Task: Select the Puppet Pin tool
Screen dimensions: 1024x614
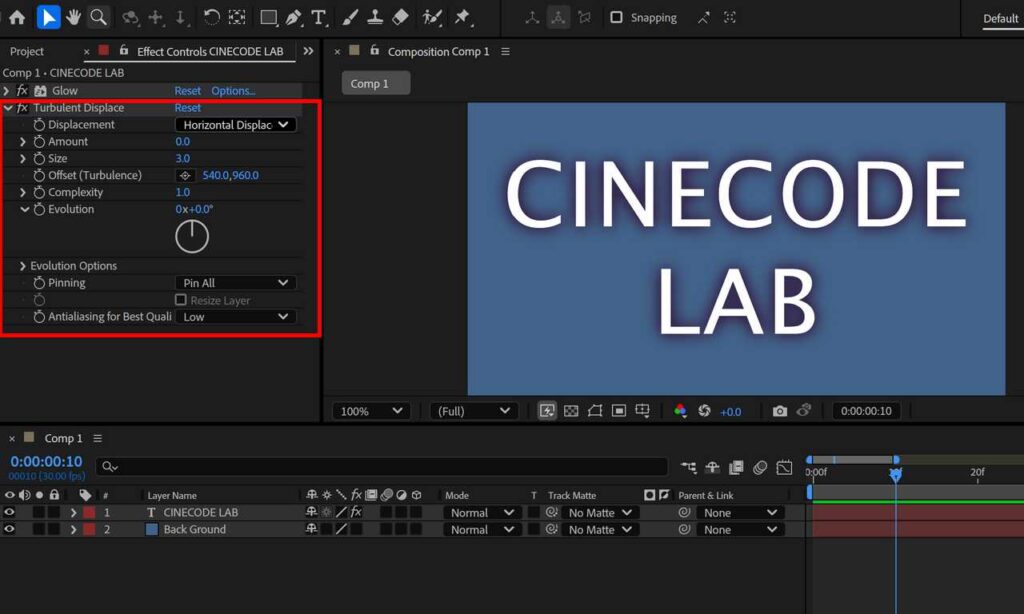Action: click(462, 18)
